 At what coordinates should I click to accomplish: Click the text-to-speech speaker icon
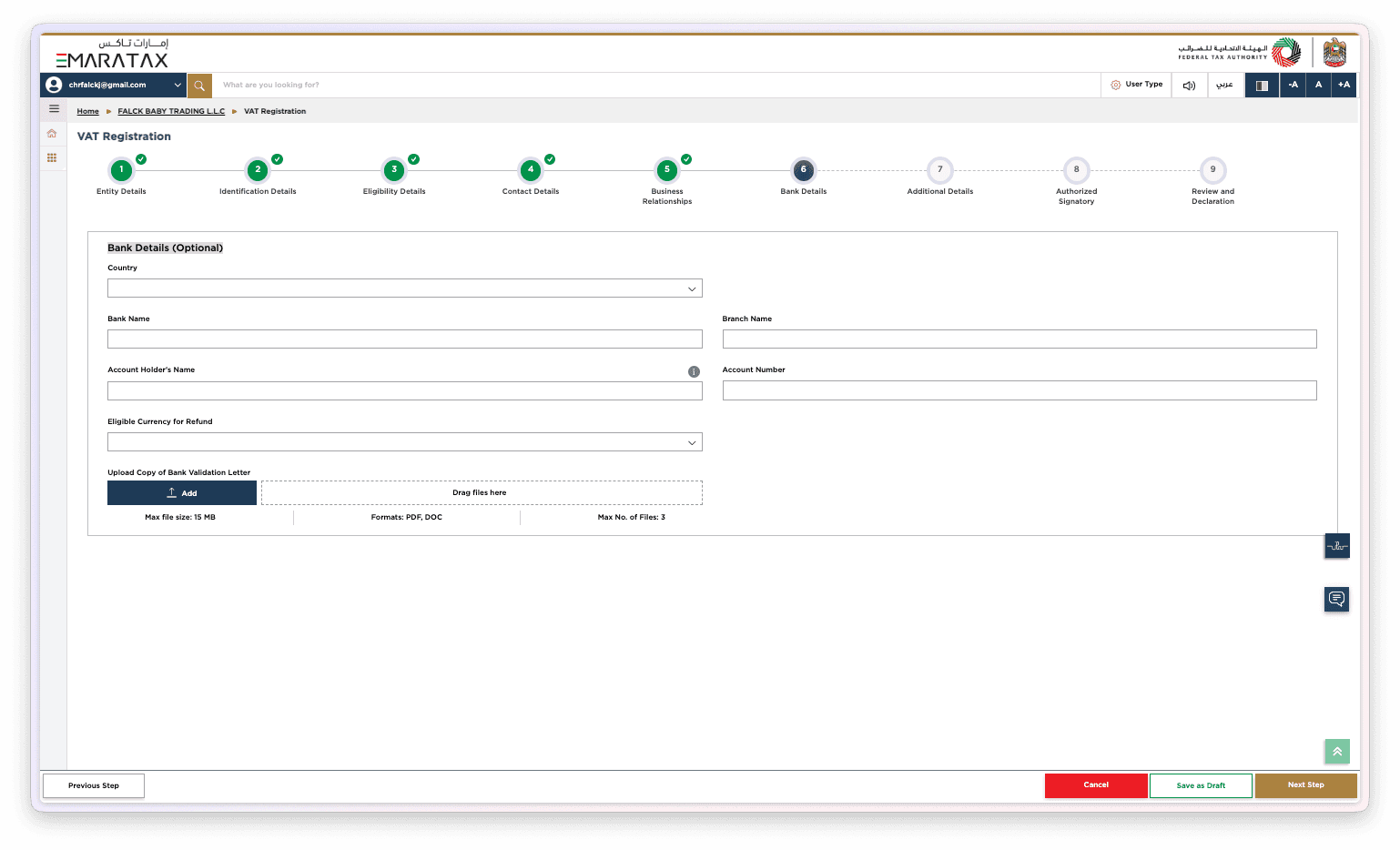(x=1189, y=86)
